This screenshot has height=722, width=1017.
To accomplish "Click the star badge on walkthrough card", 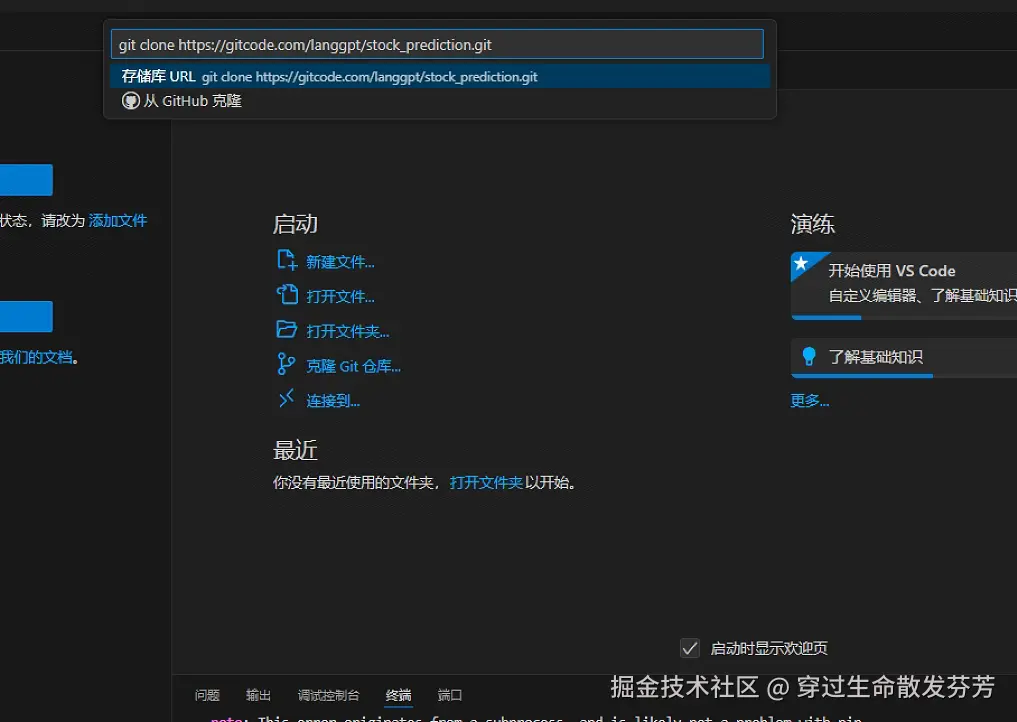I will (x=801, y=263).
